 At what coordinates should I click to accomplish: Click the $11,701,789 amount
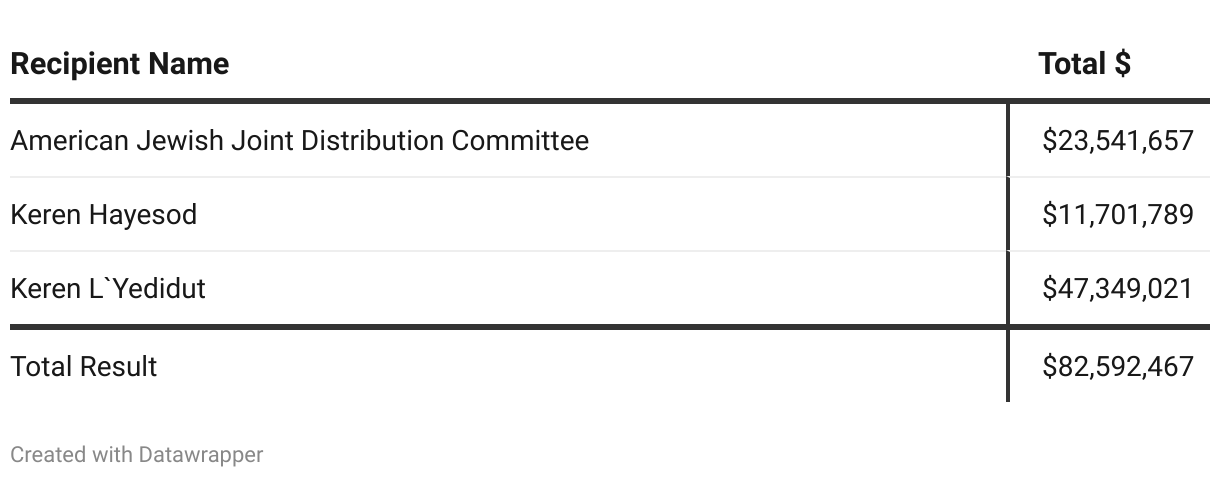[x=1117, y=214]
